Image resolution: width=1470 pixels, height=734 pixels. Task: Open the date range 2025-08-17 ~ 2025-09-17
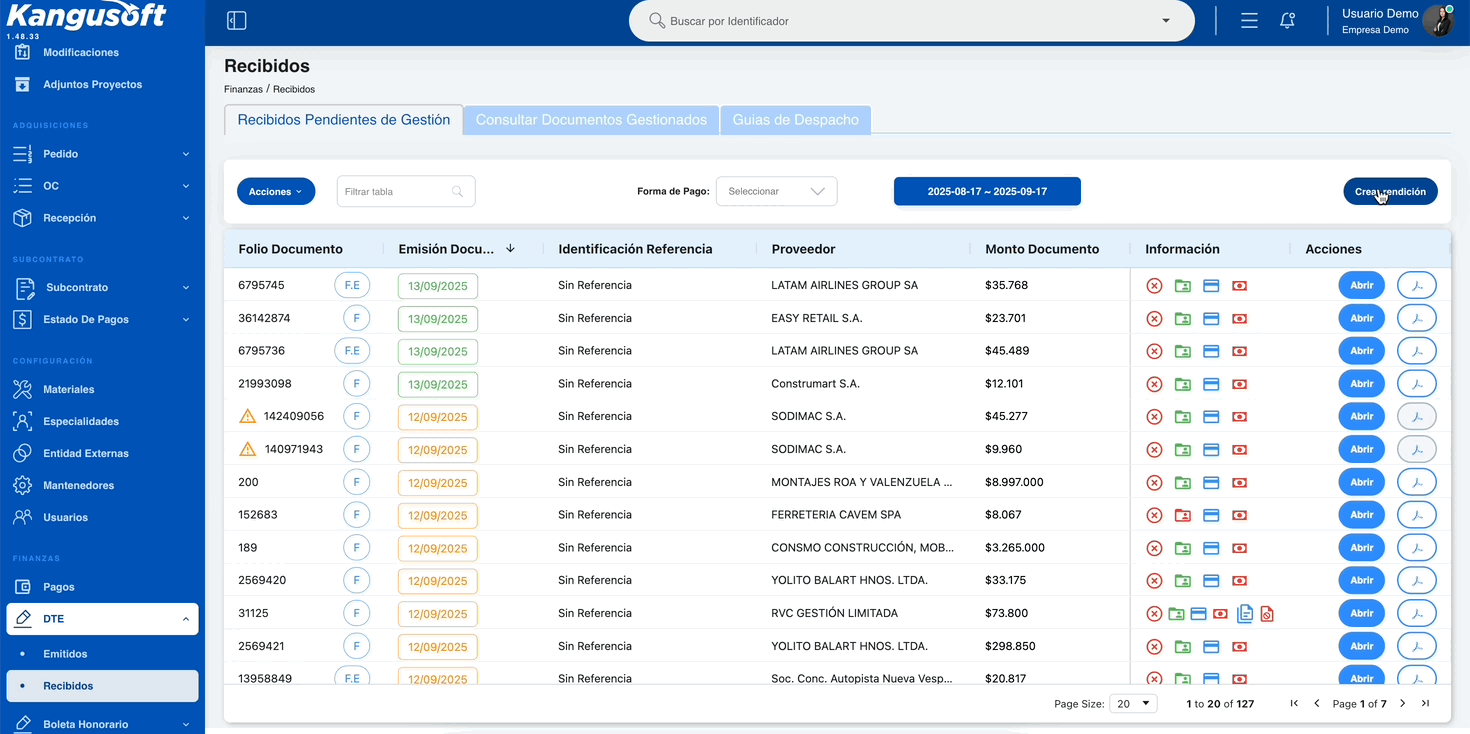pyautogui.click(x=987, y=191)
